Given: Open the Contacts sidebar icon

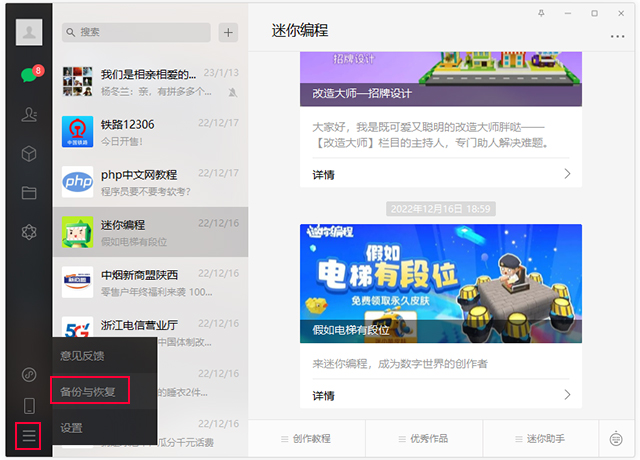Looking at the screenshot, I should [29, 115].
